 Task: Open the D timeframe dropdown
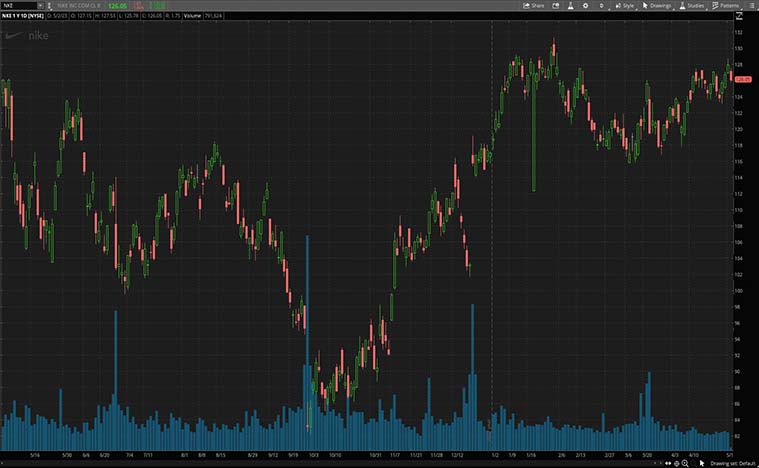602,5
